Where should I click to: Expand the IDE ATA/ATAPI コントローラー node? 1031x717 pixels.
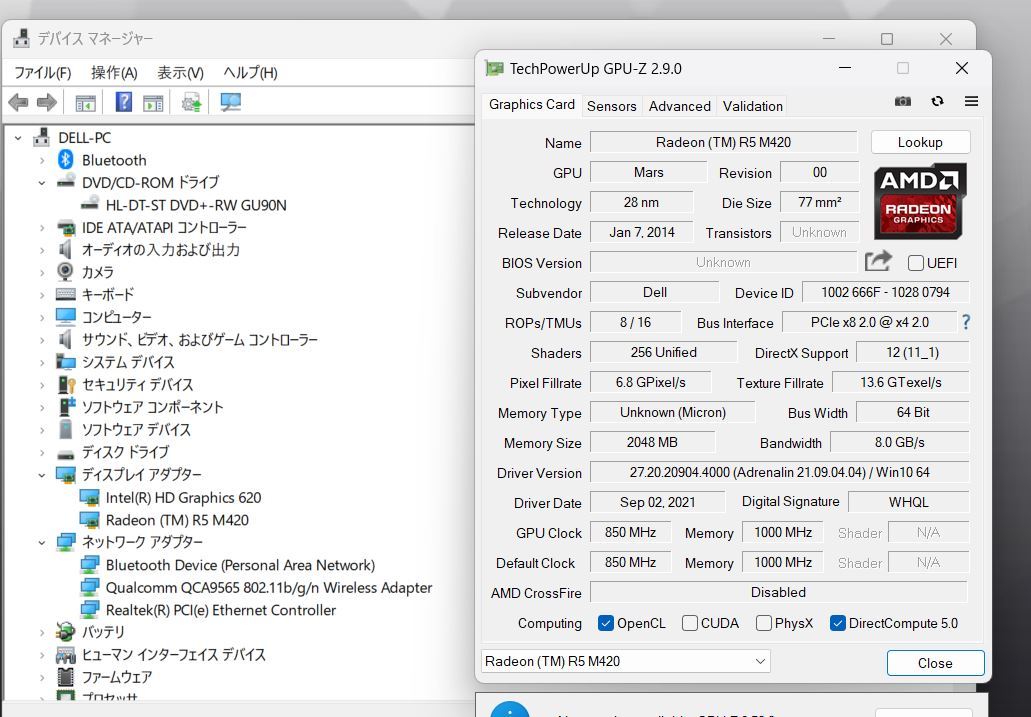pos(42,228)
